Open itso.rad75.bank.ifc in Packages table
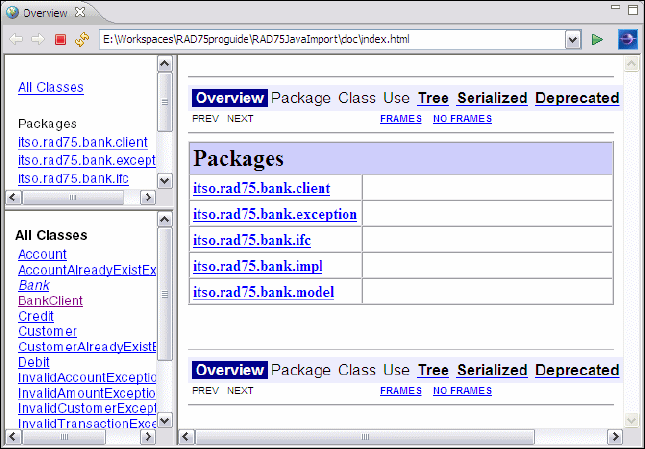Screen dimensions: 645x449 (x=252, y=240)
